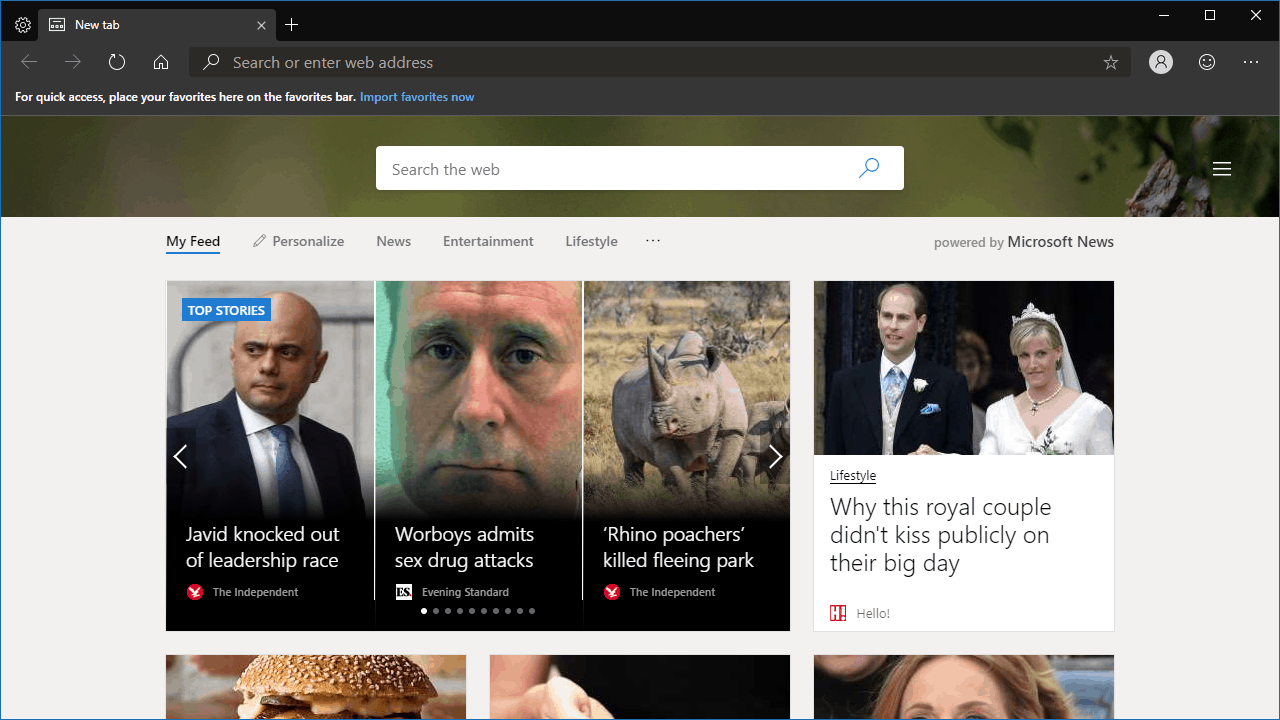This screenshot has width=1280, height=720.
Task: Click the Back navigation arrow
Action: coord(28,61)
